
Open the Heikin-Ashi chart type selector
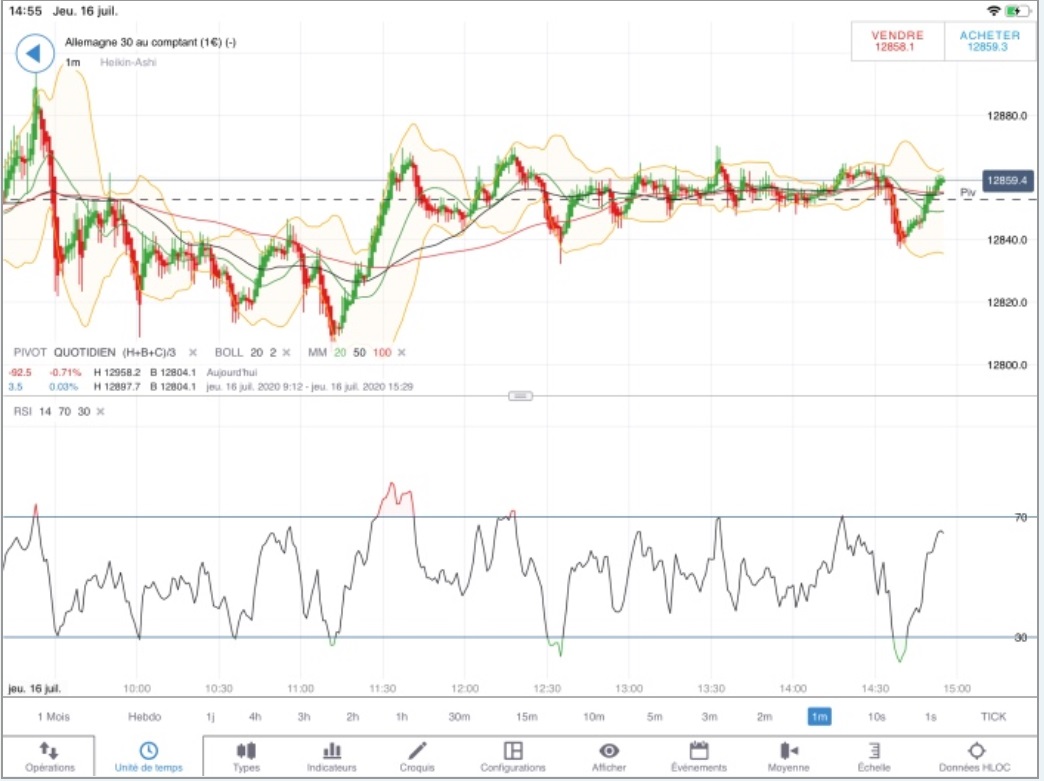click(x=128, y=62)
